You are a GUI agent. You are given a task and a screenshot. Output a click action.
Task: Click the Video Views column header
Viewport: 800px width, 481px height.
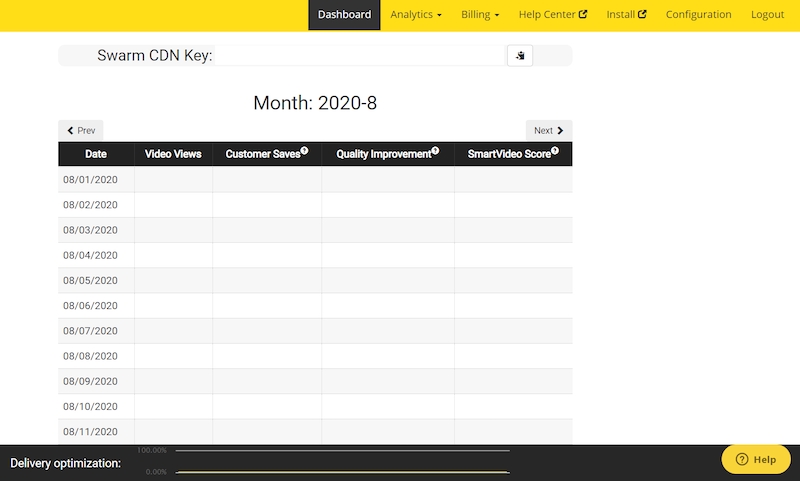tap(173, 154)
